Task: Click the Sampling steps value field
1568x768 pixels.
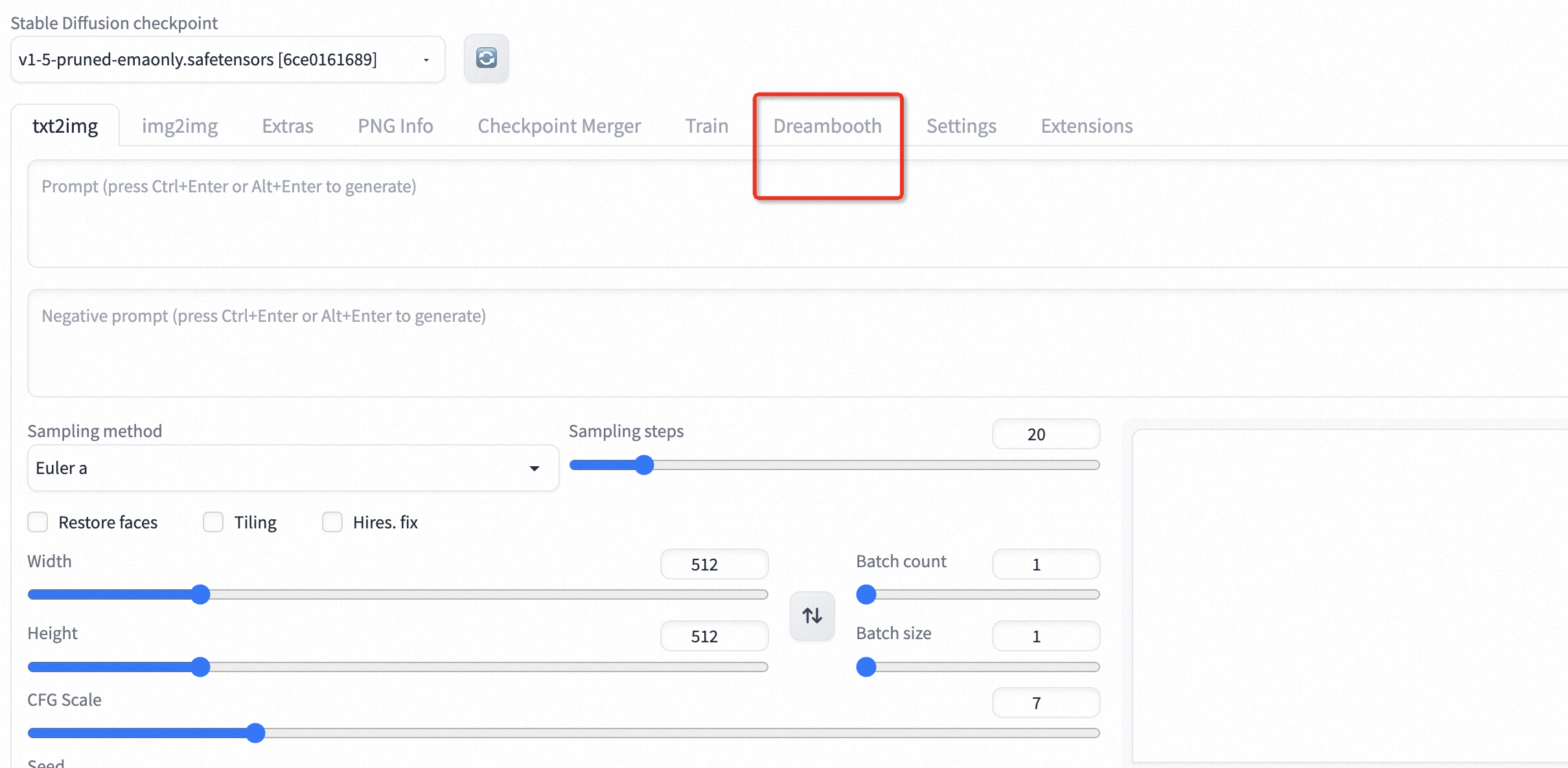Action: [x=1046, y=434]
